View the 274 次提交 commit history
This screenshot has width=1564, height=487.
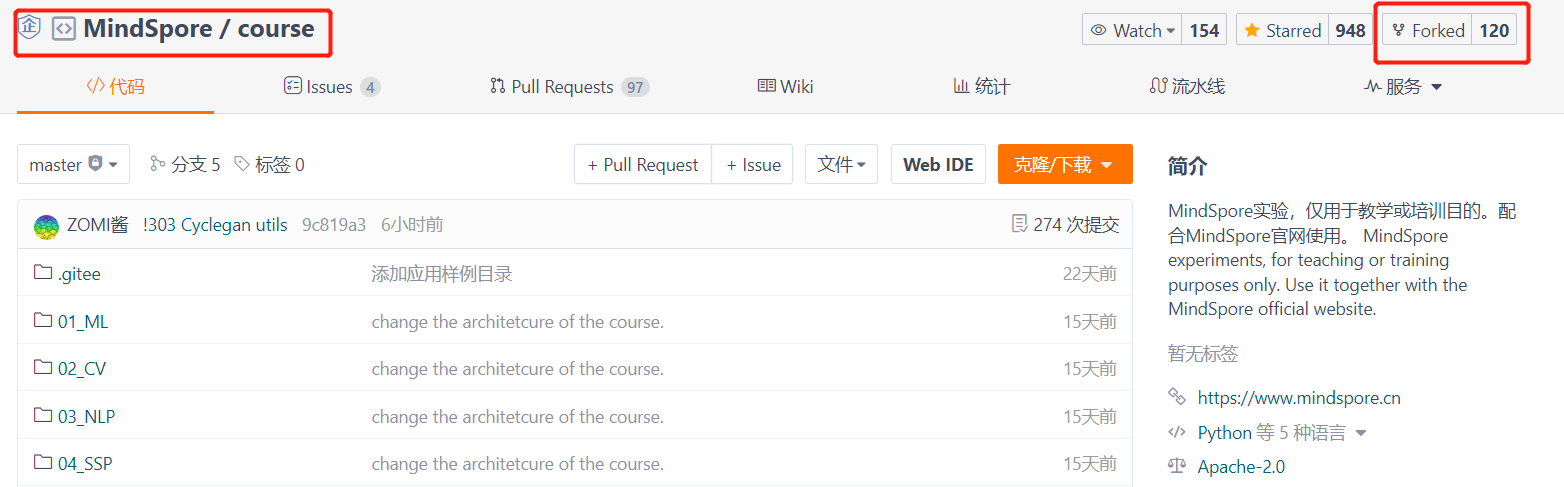pos(1076,225)
